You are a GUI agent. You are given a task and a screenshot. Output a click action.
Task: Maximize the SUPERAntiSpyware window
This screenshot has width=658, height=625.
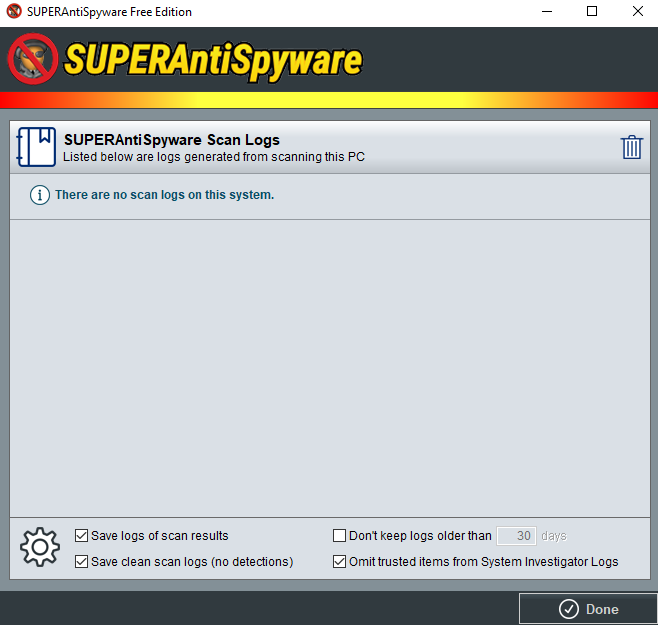tap(592, 11)
